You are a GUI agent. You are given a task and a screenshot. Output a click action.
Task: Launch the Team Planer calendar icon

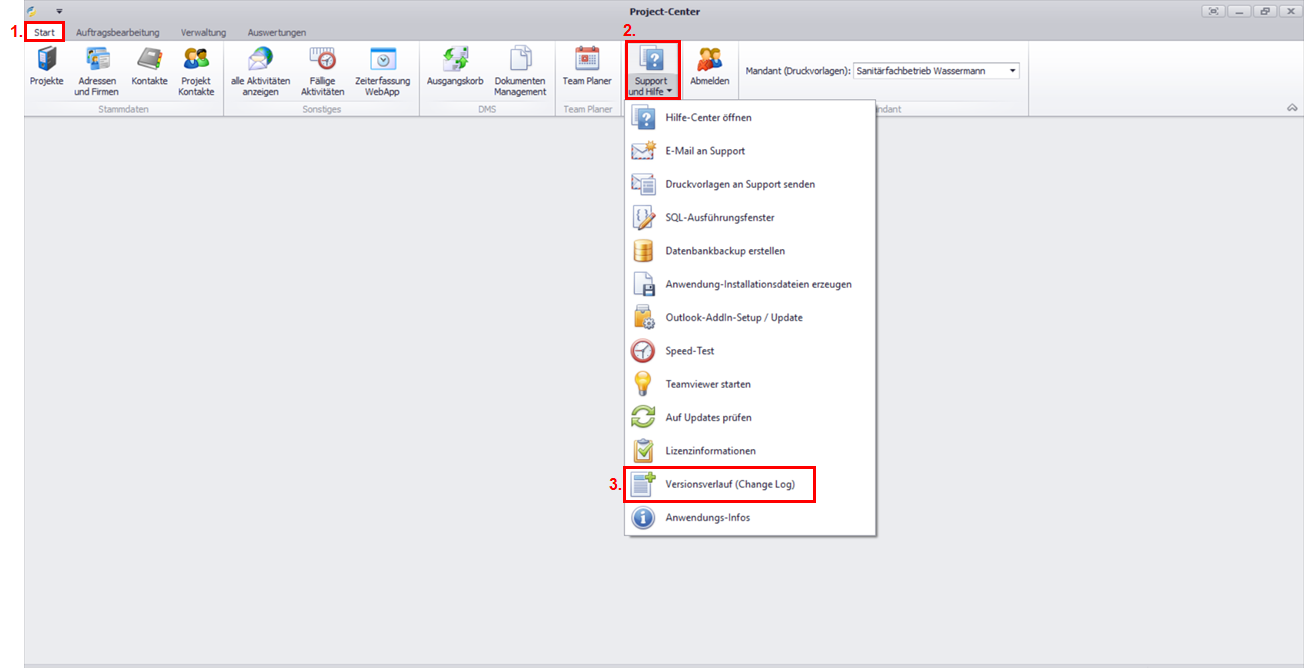tap(587, 60)
